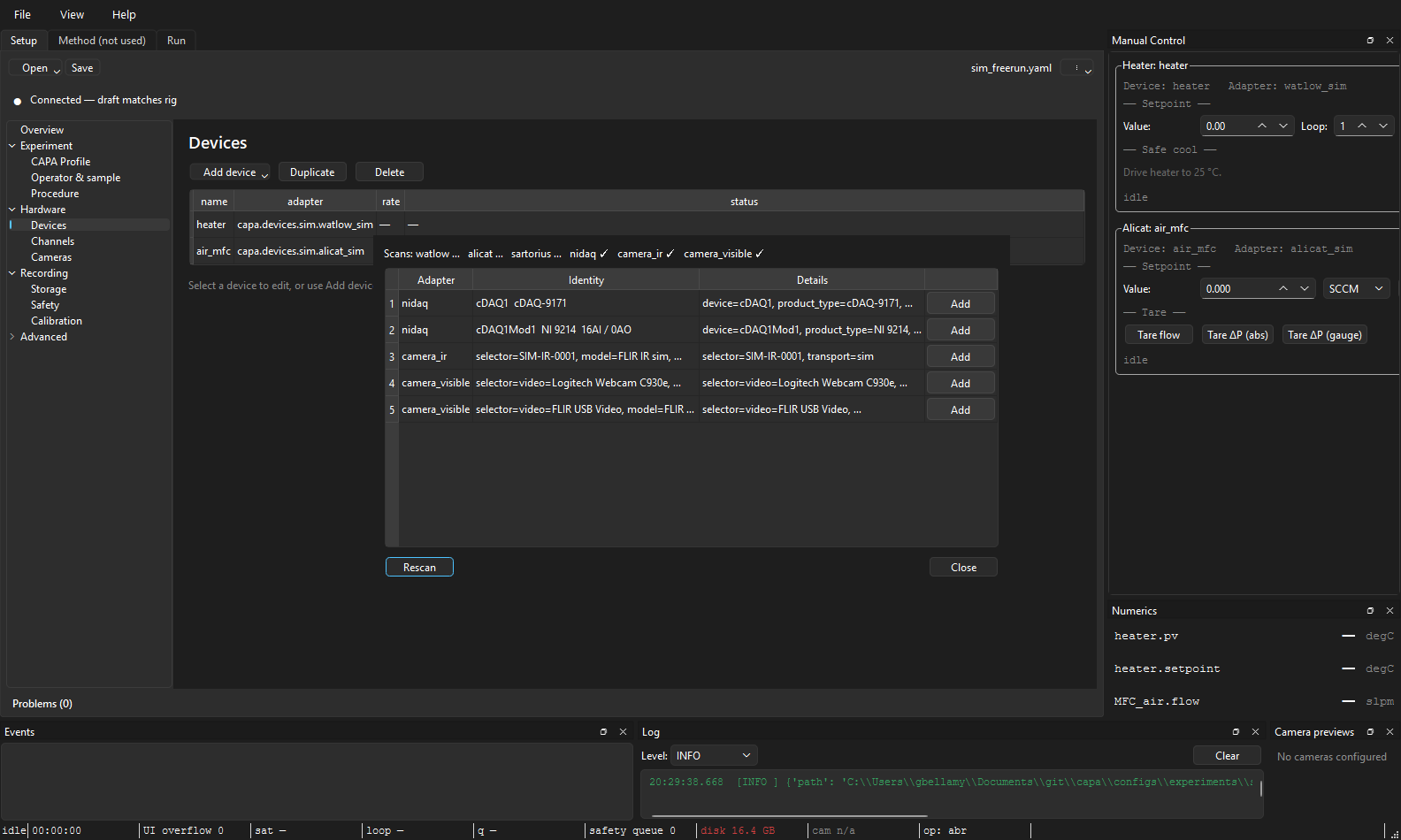This screenshot has width=1401, height=840.
Task: Open the Log Level INFO dropdown
Action: pos(714,756)
